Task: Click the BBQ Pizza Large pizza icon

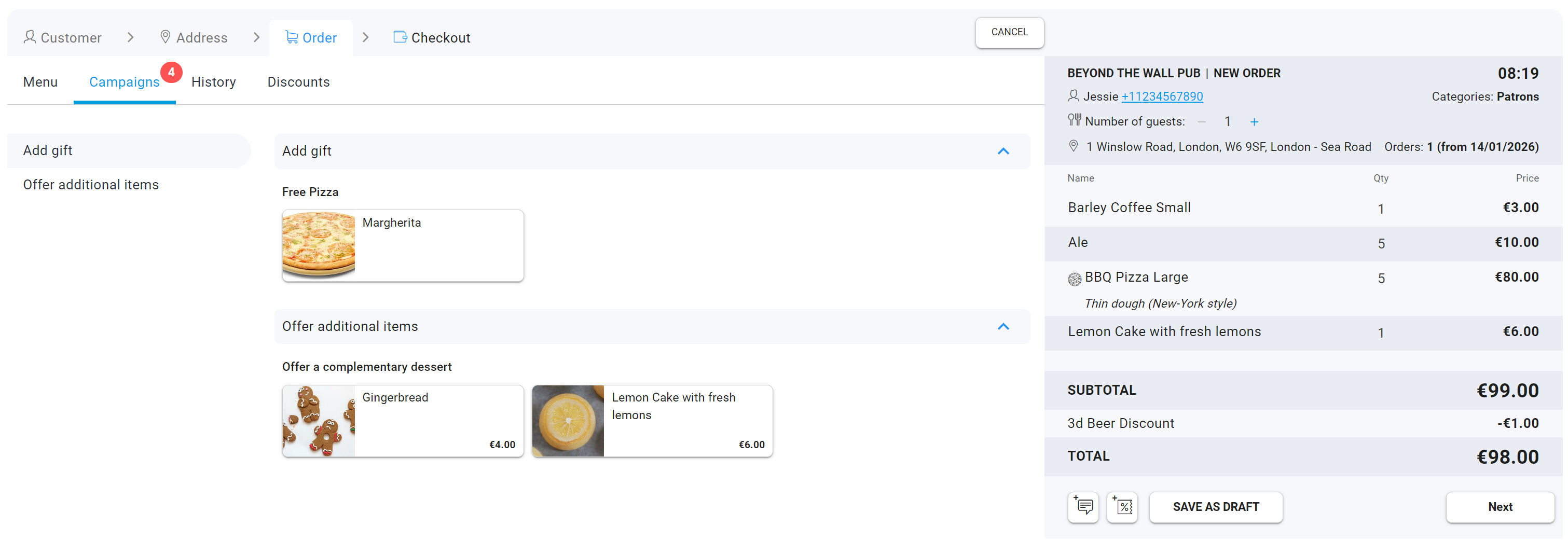Action: (x=1075, y=279)
